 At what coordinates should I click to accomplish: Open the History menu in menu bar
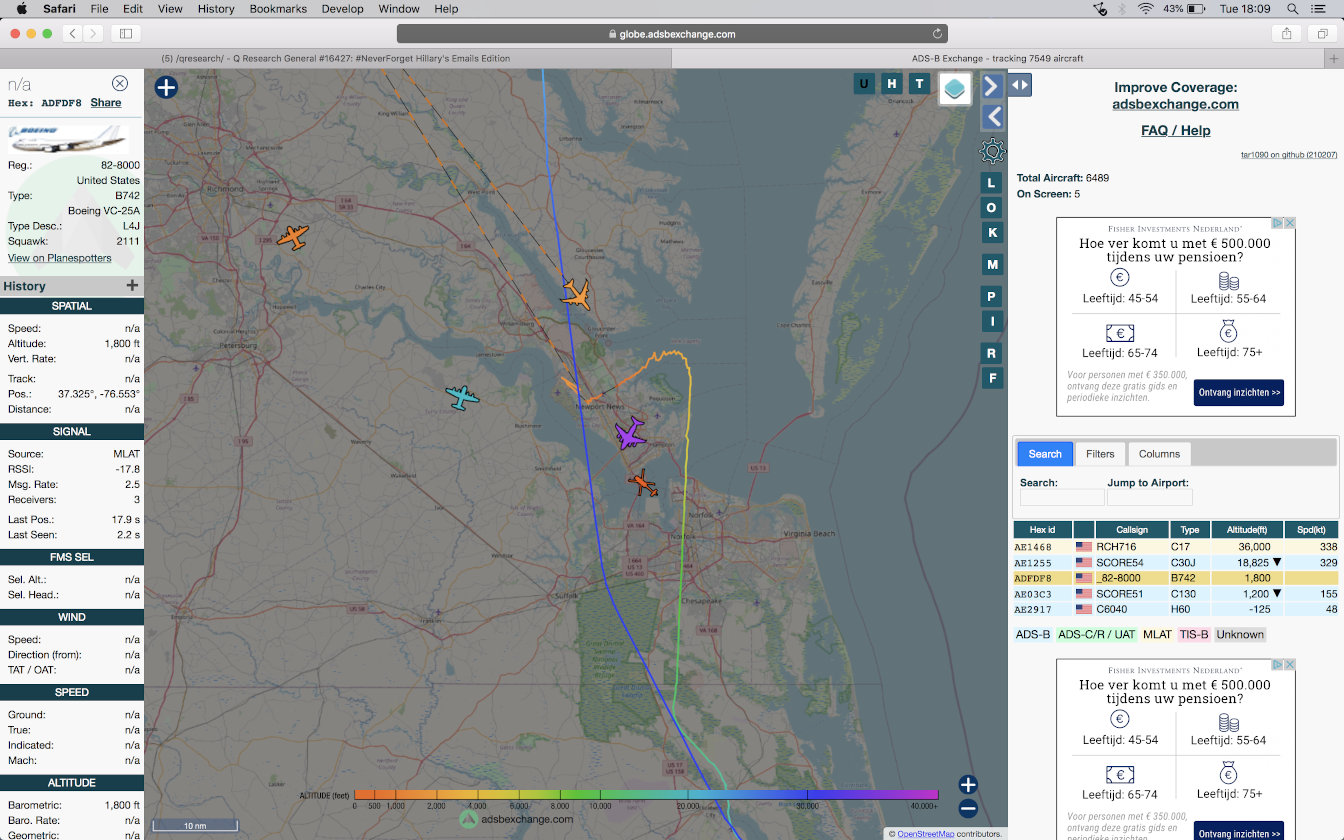pyautogui.click(x=216, y=9)
